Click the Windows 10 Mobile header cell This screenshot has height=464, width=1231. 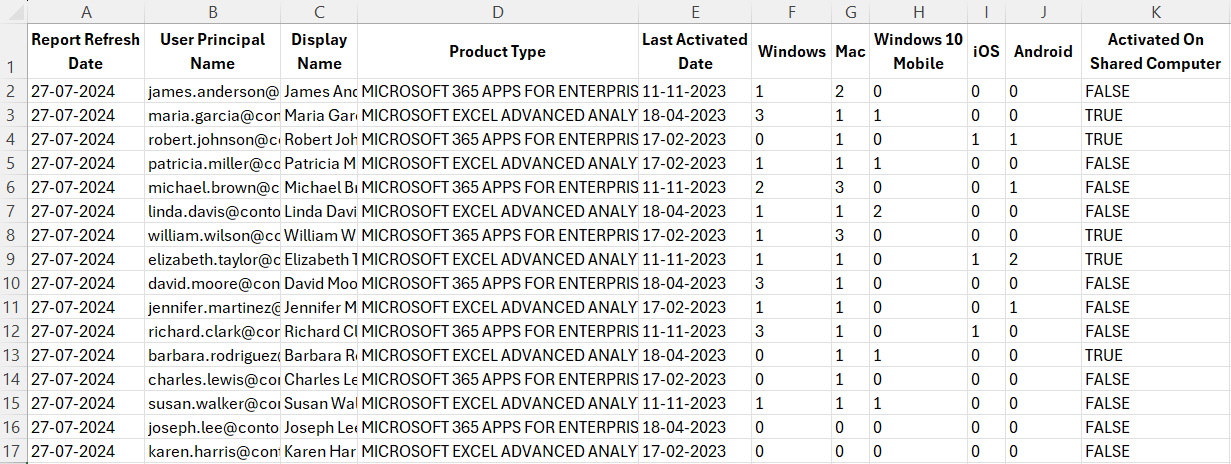pyautogui.click(x=919, y=51)
